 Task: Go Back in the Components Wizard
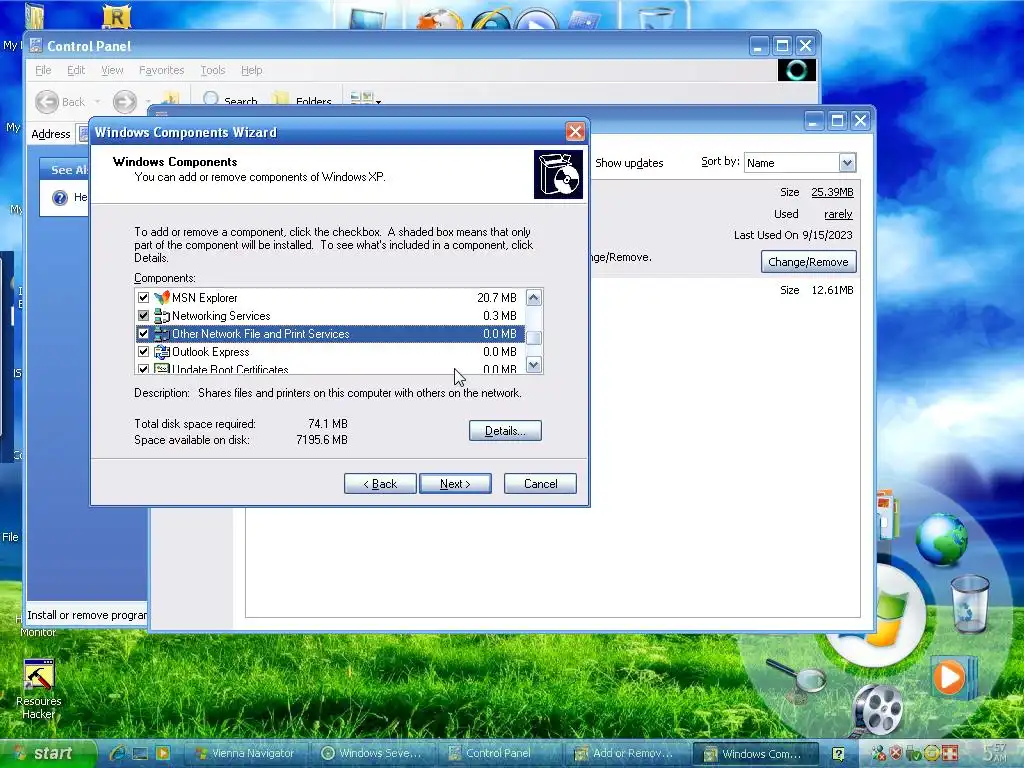pyautogui.click(x=380, y=484)
